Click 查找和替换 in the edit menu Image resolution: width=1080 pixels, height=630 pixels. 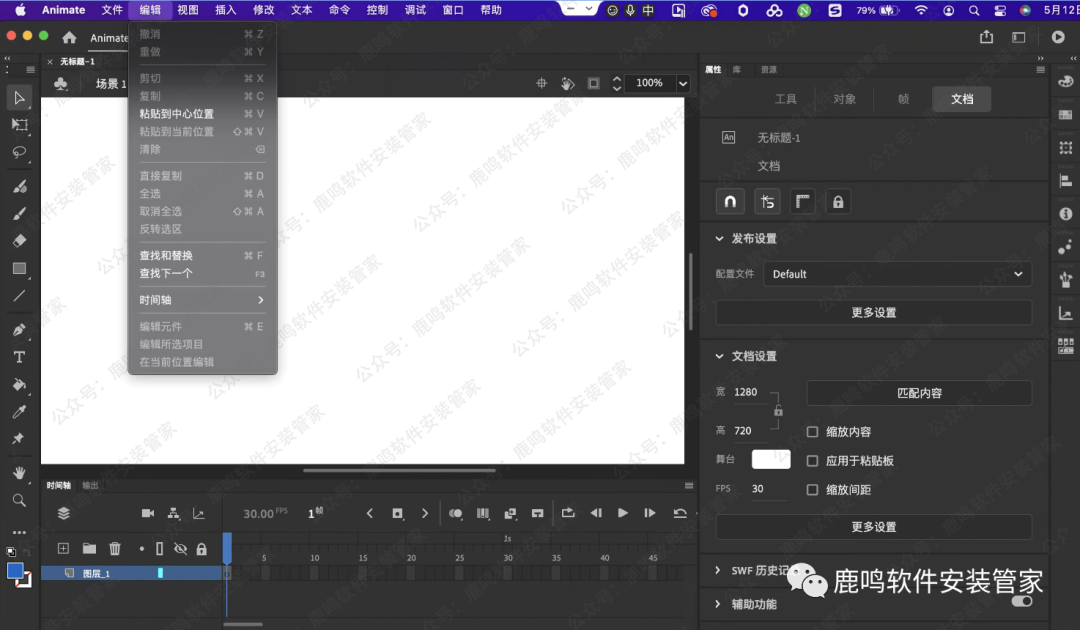click(166, 256)
